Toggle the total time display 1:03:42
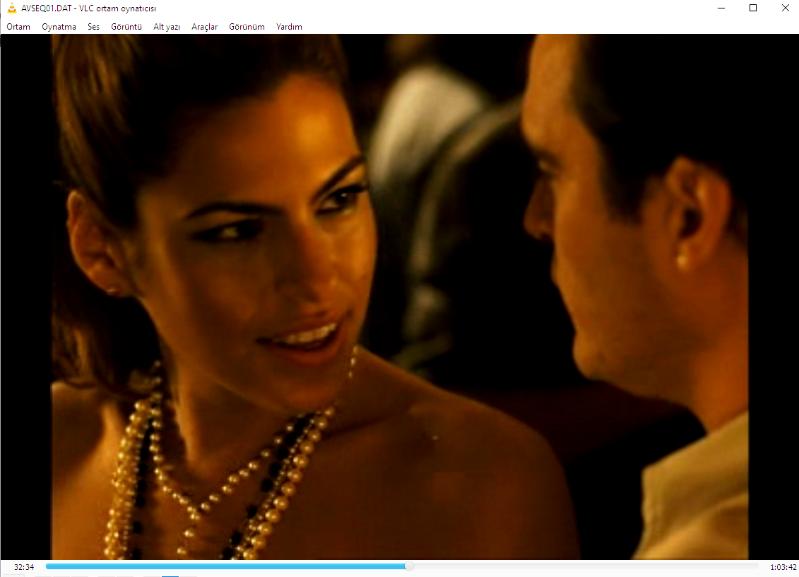The image size is (799, 577). [782, 567]
